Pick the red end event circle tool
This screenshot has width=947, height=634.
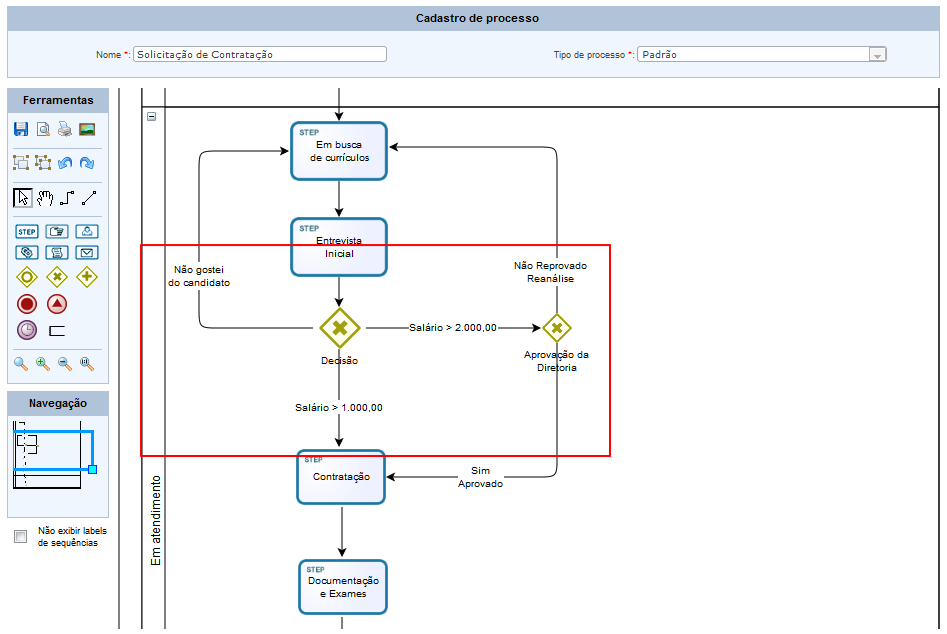click(x=27, y=303)
